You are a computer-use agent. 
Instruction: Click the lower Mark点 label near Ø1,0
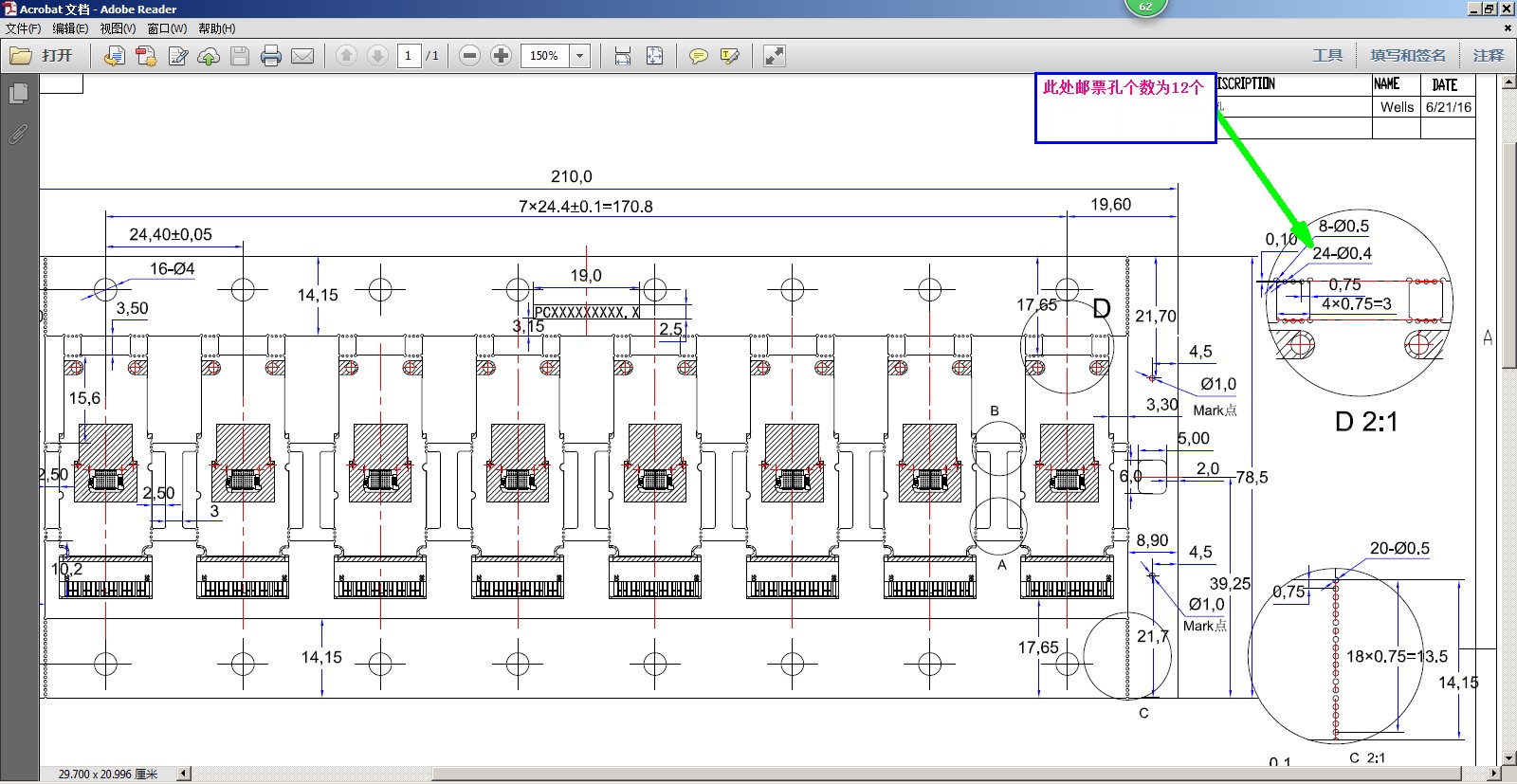point(1204,626)
